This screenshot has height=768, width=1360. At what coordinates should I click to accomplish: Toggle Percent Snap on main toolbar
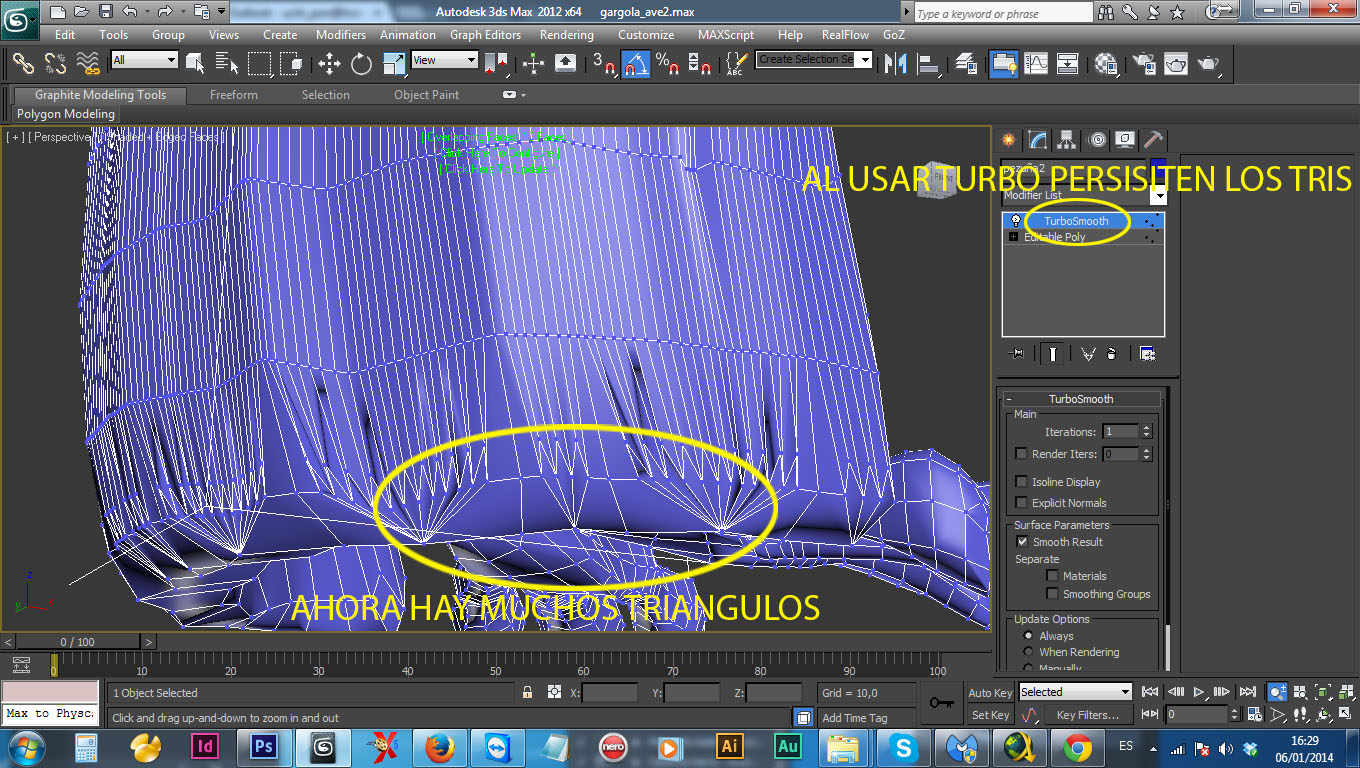[667, 63]
